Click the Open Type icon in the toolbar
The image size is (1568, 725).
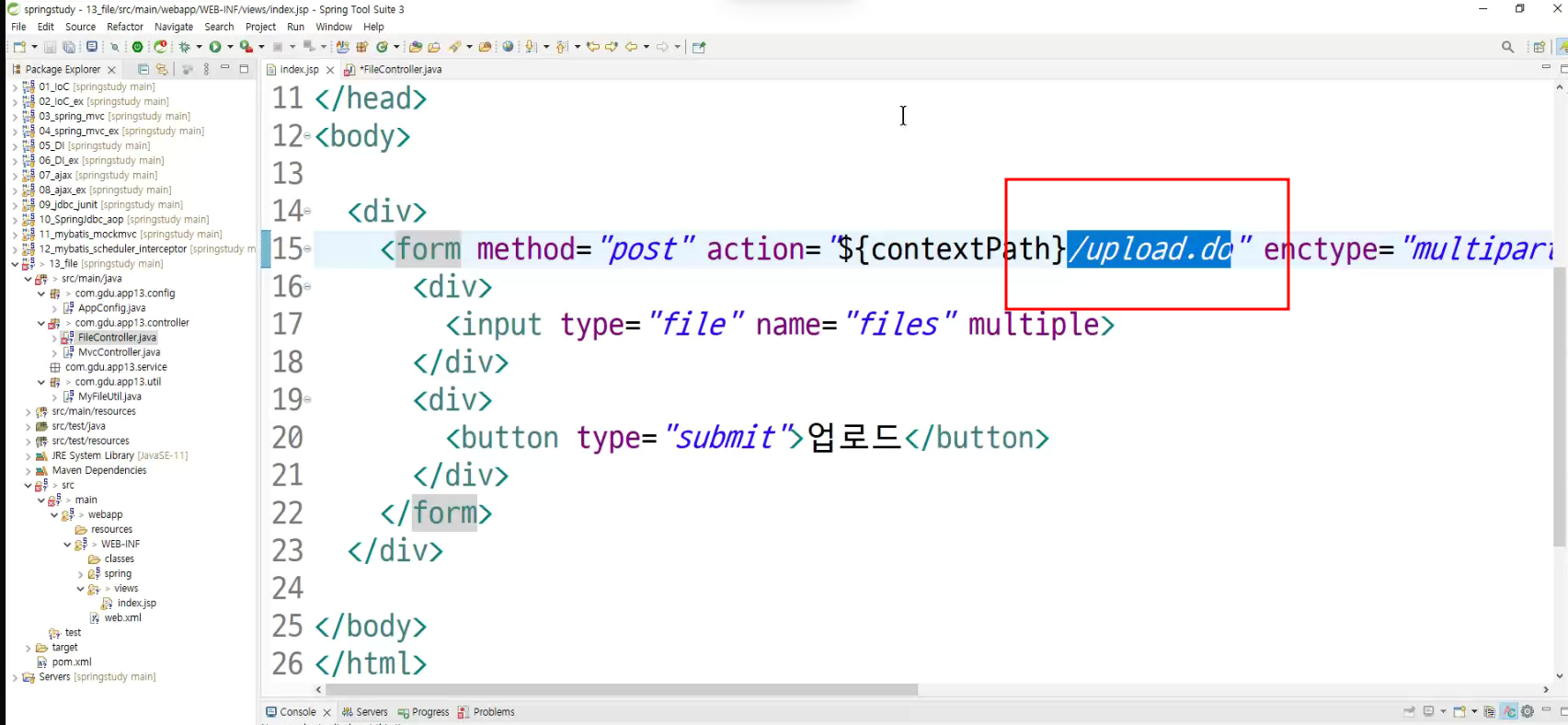point(416,47)
